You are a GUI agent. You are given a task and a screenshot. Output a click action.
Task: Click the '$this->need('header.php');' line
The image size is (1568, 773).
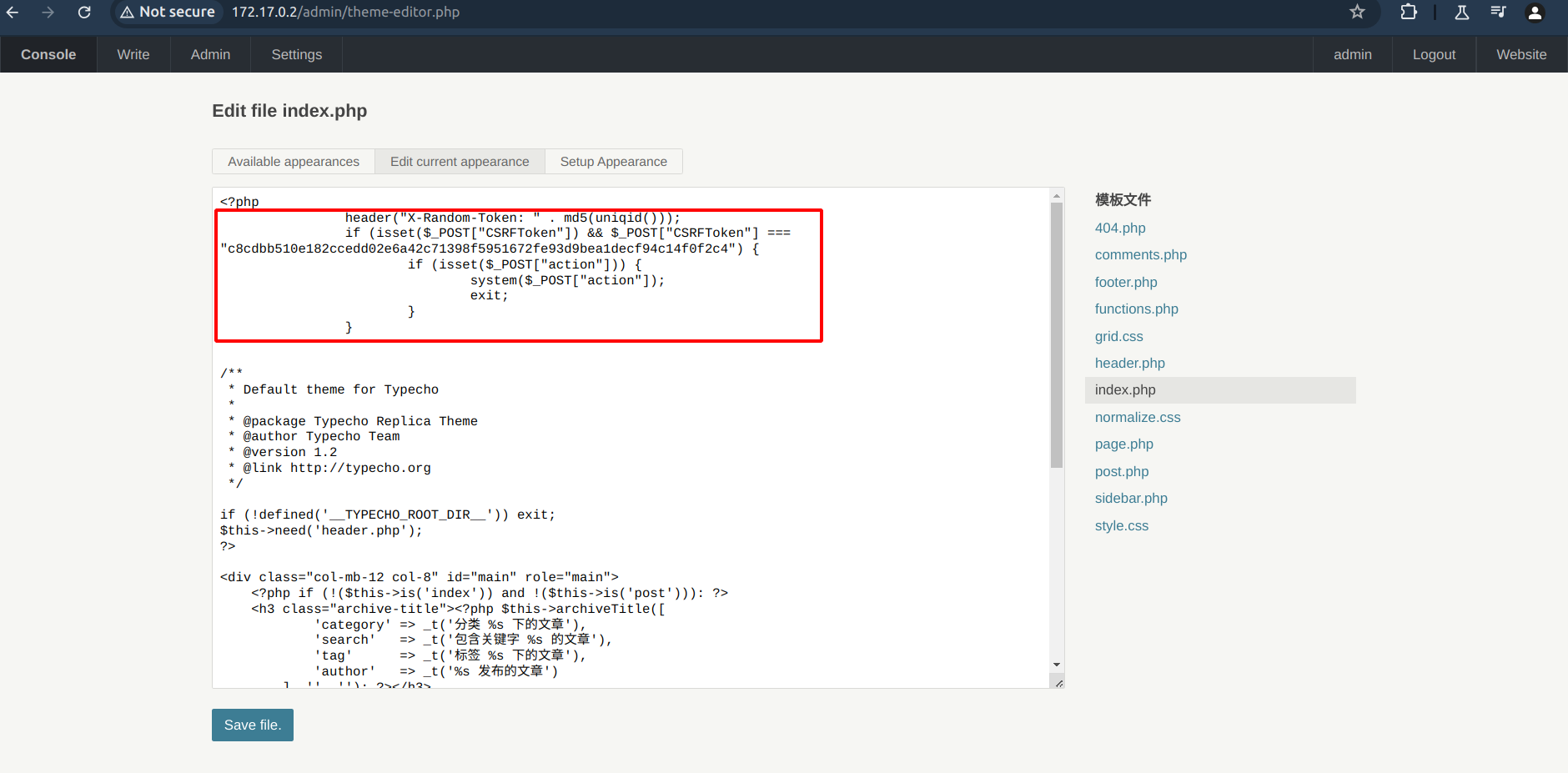tap(321, 531)
